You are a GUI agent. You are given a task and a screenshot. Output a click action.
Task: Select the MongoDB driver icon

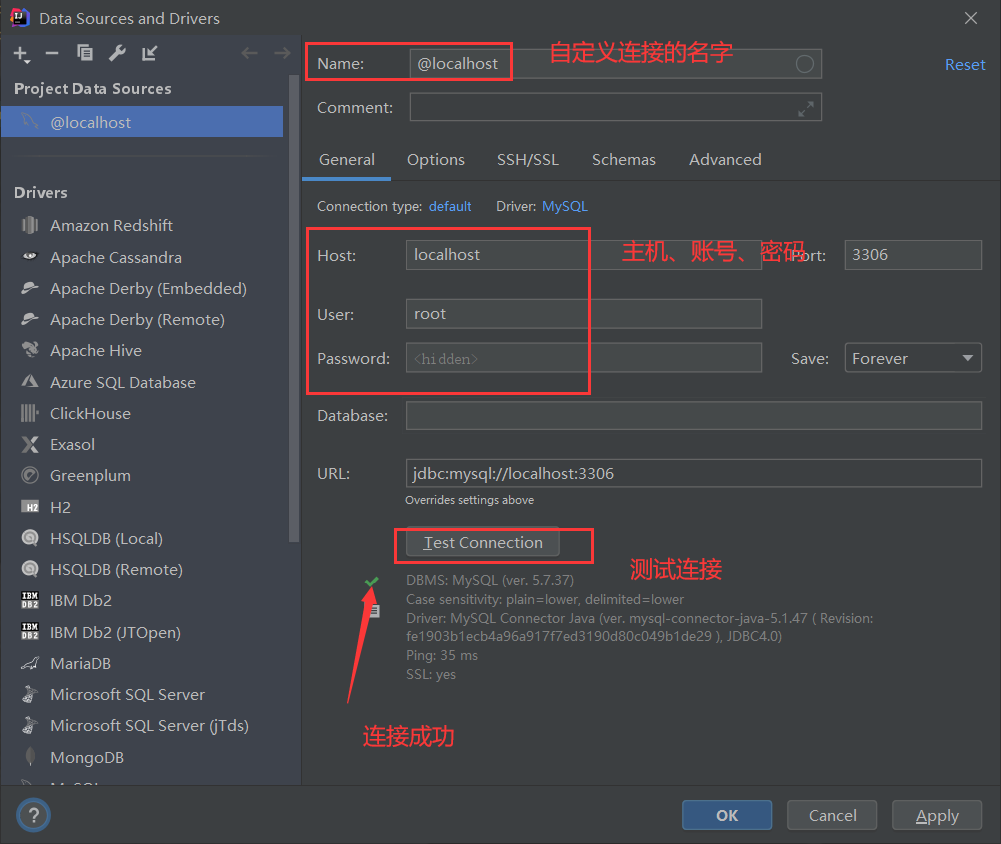pos(29,757)
